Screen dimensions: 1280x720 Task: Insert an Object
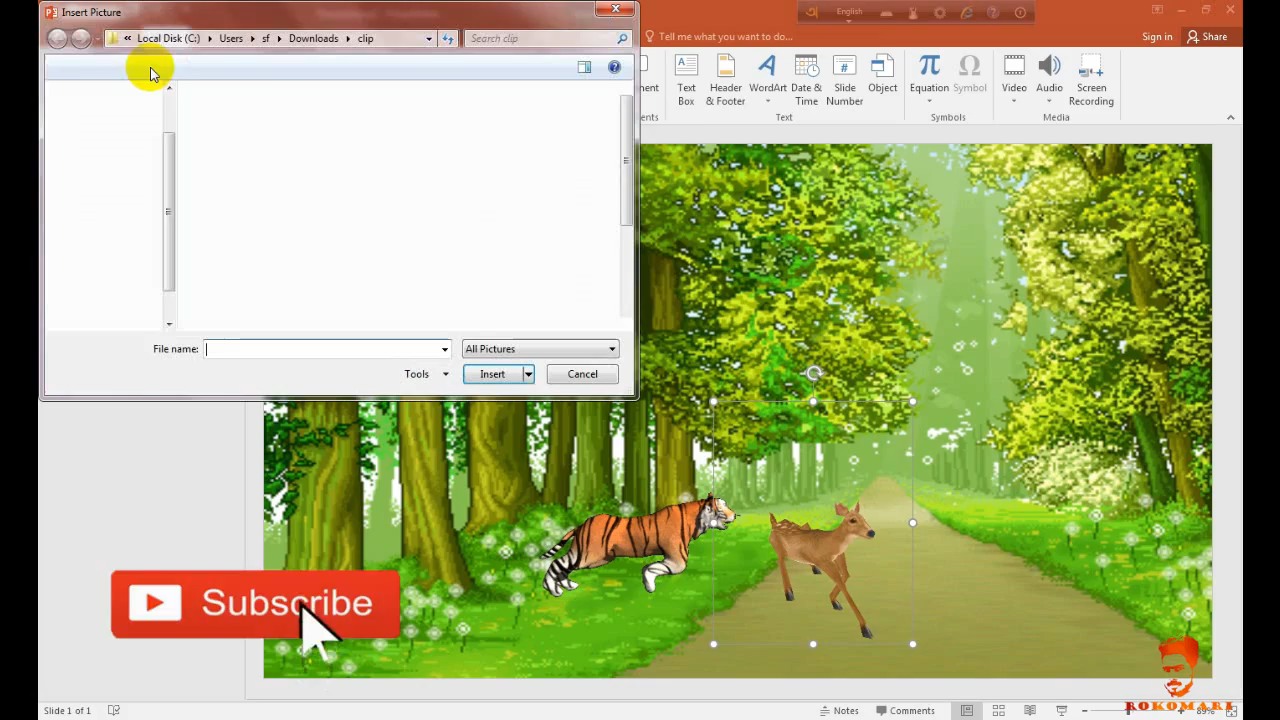click(882, 75)
